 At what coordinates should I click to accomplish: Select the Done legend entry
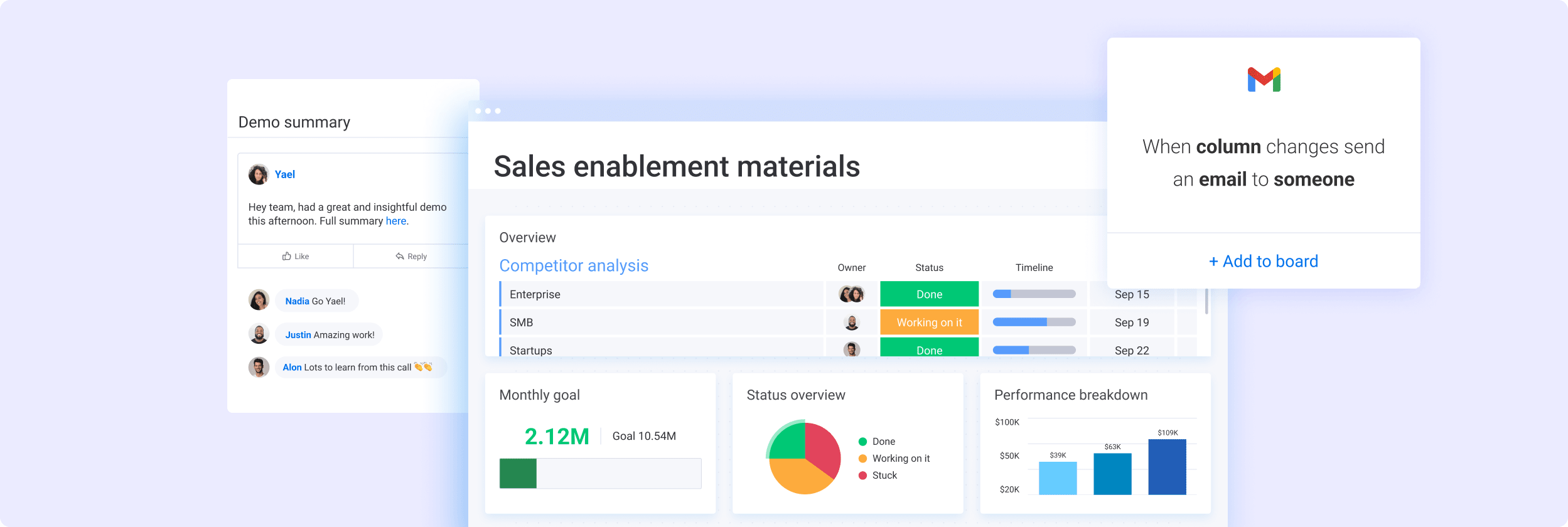[877, 442]
